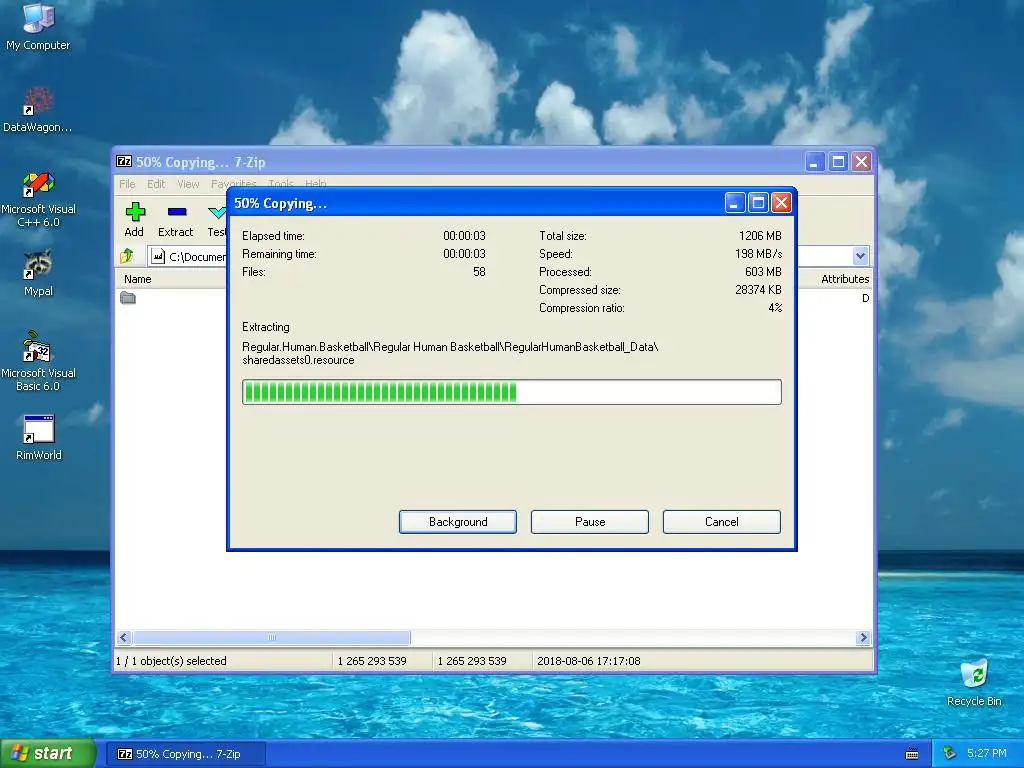Close the Copying progress dialog

pos(781,203)
